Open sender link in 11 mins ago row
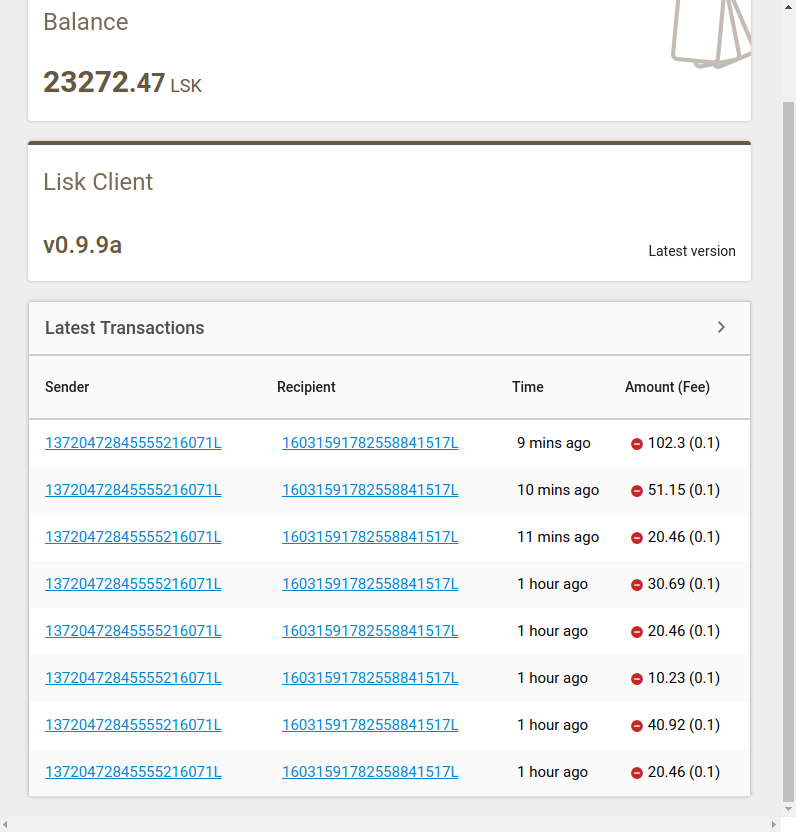Screen dimensions: 796x832 133,537
